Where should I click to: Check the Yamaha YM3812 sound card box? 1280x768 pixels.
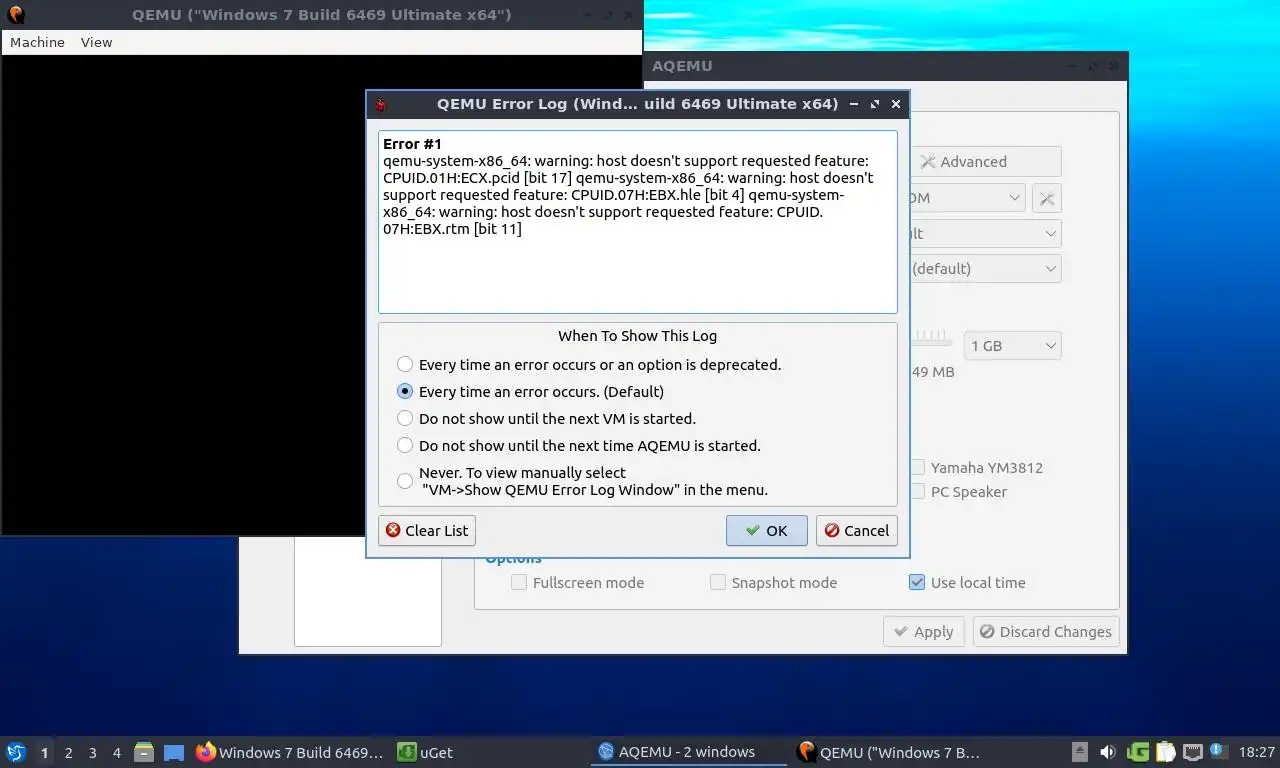tap(918, 468)
